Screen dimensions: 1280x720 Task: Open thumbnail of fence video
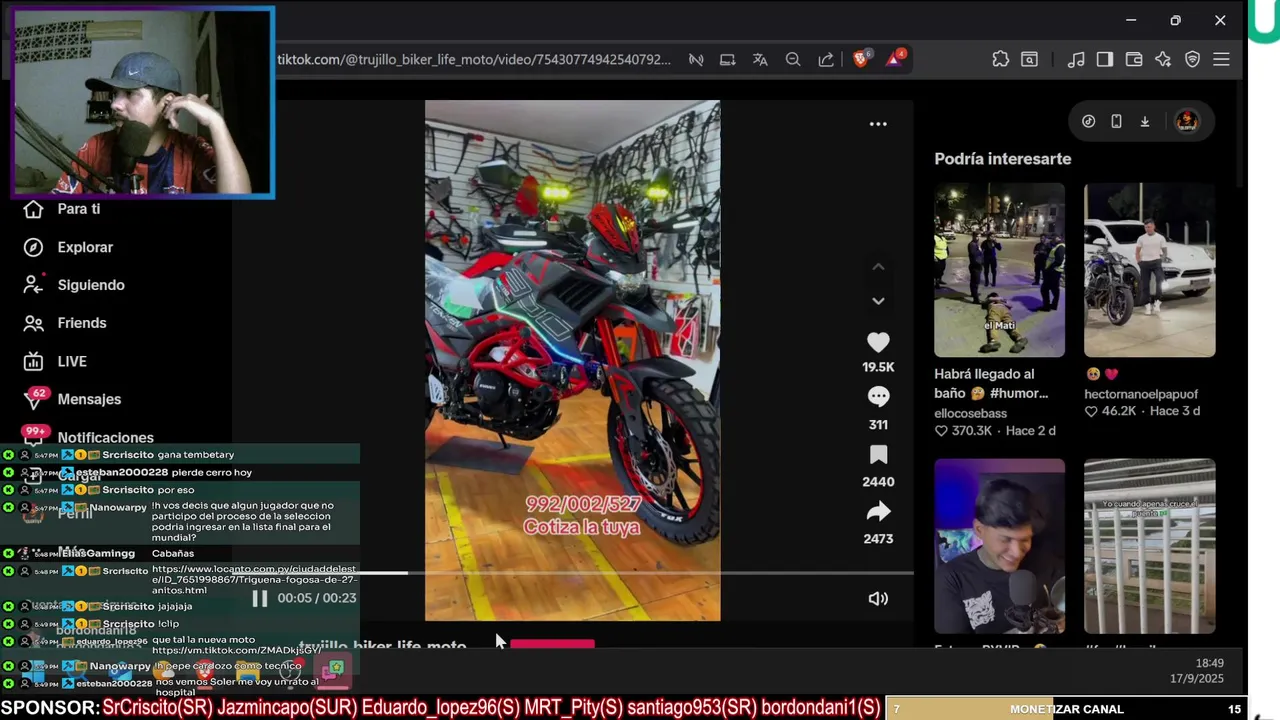click(x=1149, y=546)
